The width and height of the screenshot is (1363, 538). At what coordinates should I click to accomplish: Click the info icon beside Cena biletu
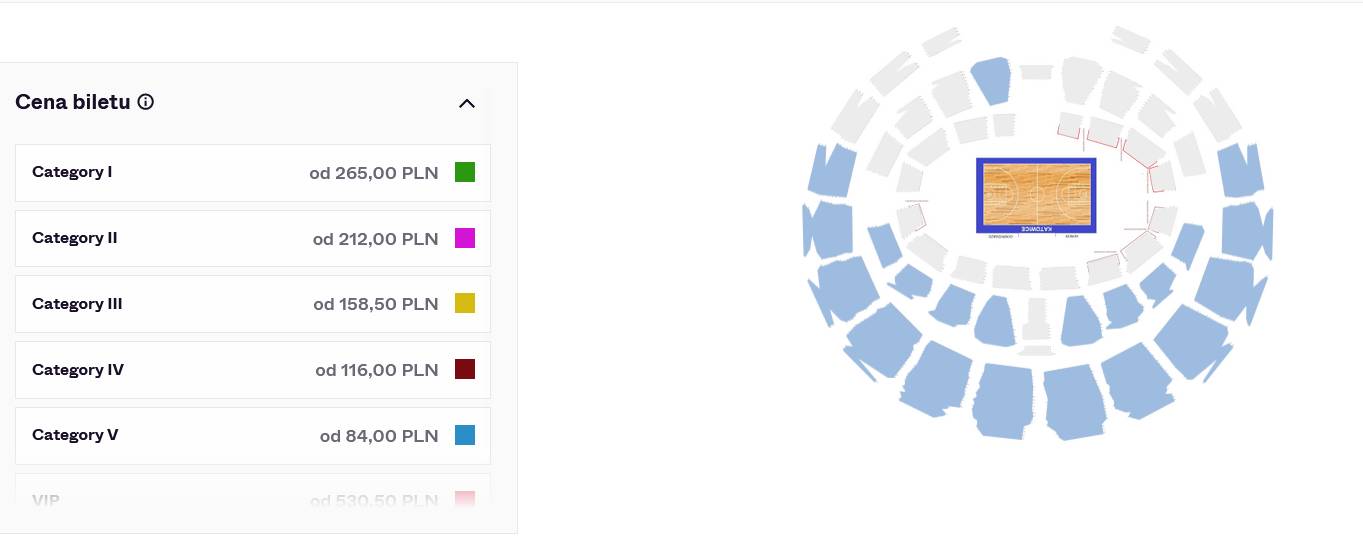[146, 102]
